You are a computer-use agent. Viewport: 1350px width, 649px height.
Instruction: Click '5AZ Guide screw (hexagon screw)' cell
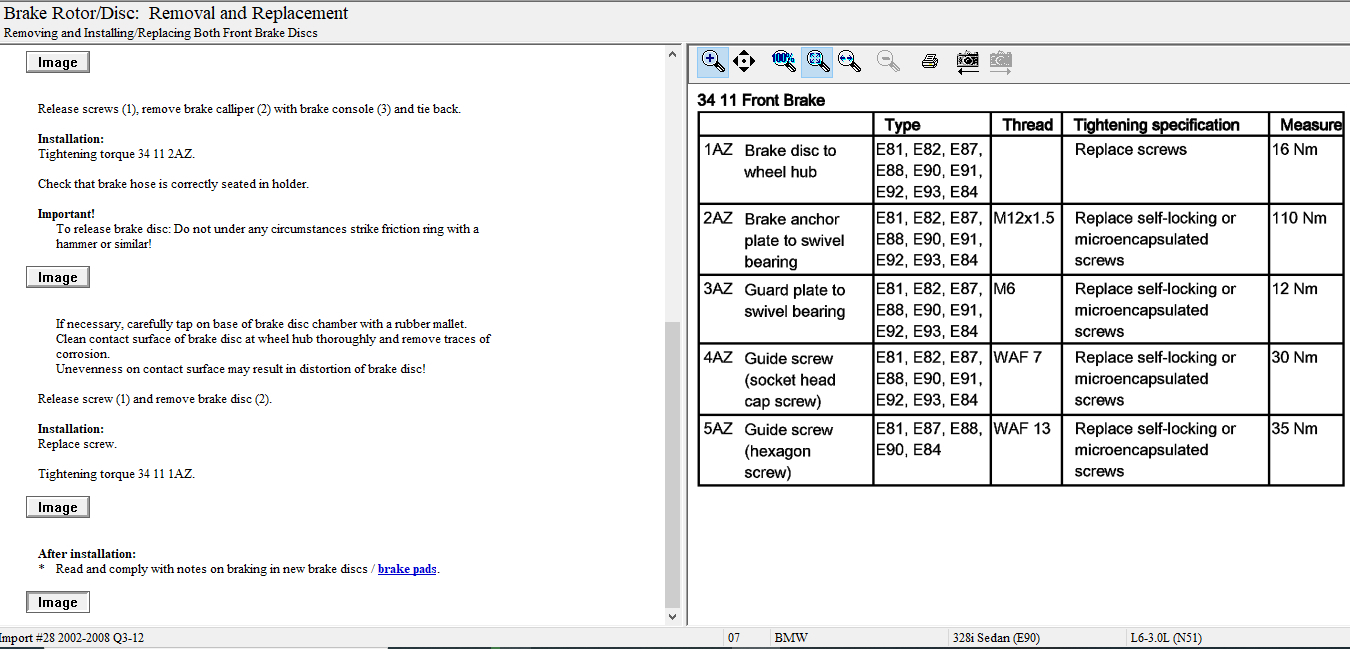pos(786,451)
